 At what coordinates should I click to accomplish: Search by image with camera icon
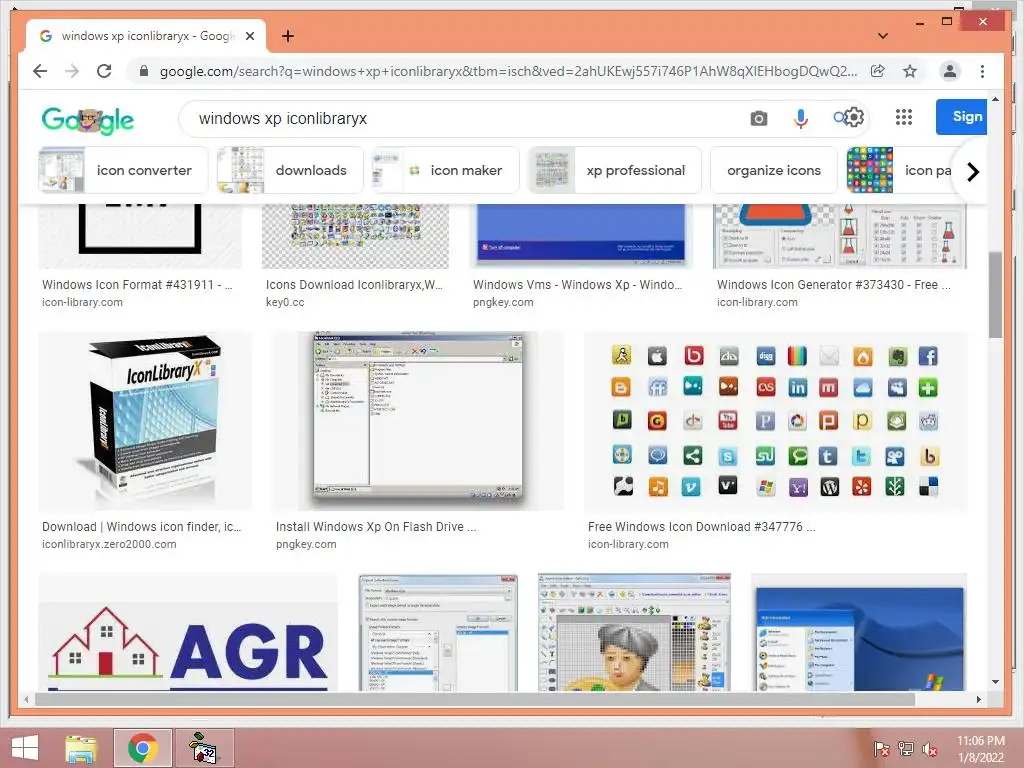coord(759,118)
